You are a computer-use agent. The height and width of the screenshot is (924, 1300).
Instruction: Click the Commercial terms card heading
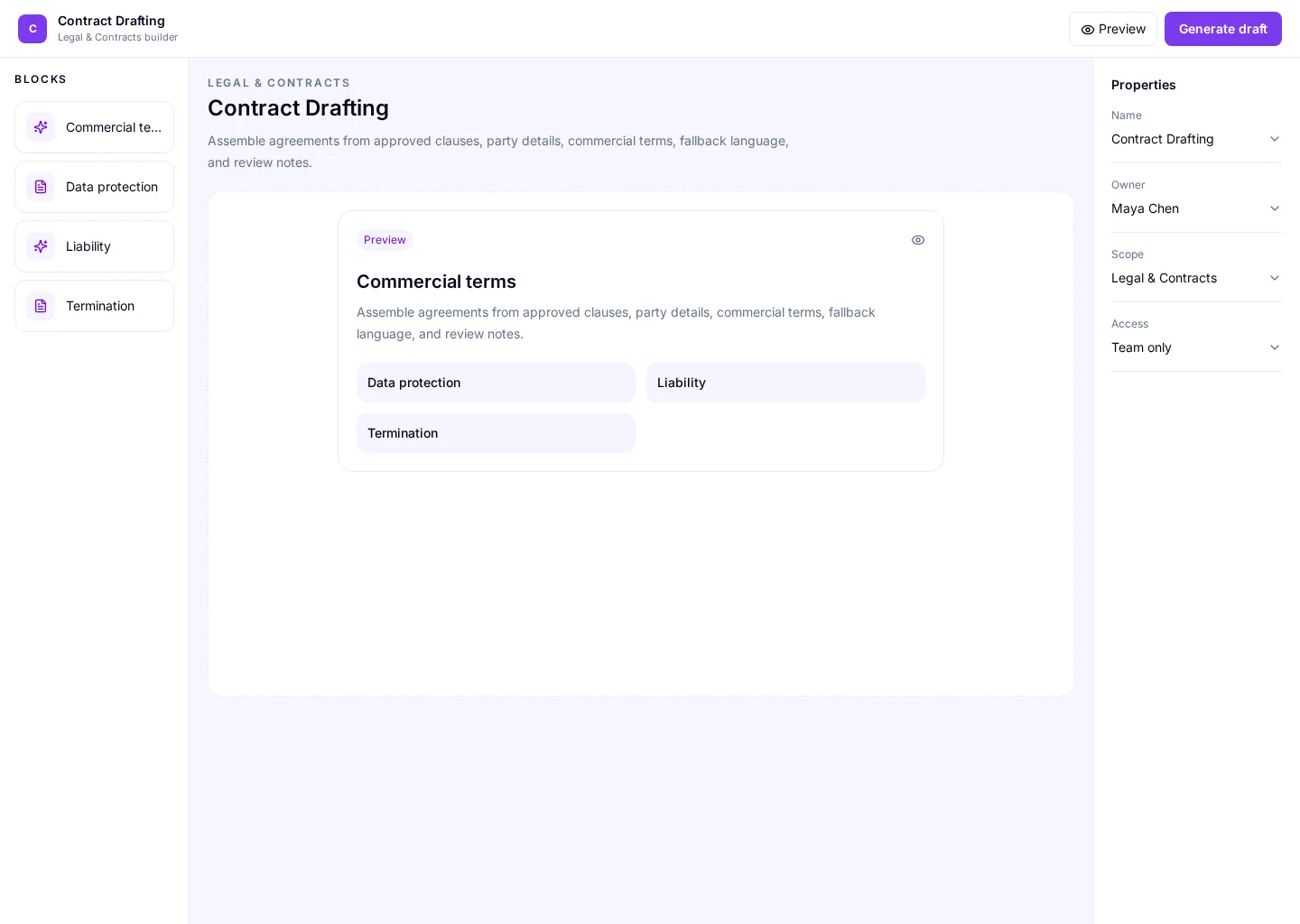pyautogui.click(x=436, y=282)
